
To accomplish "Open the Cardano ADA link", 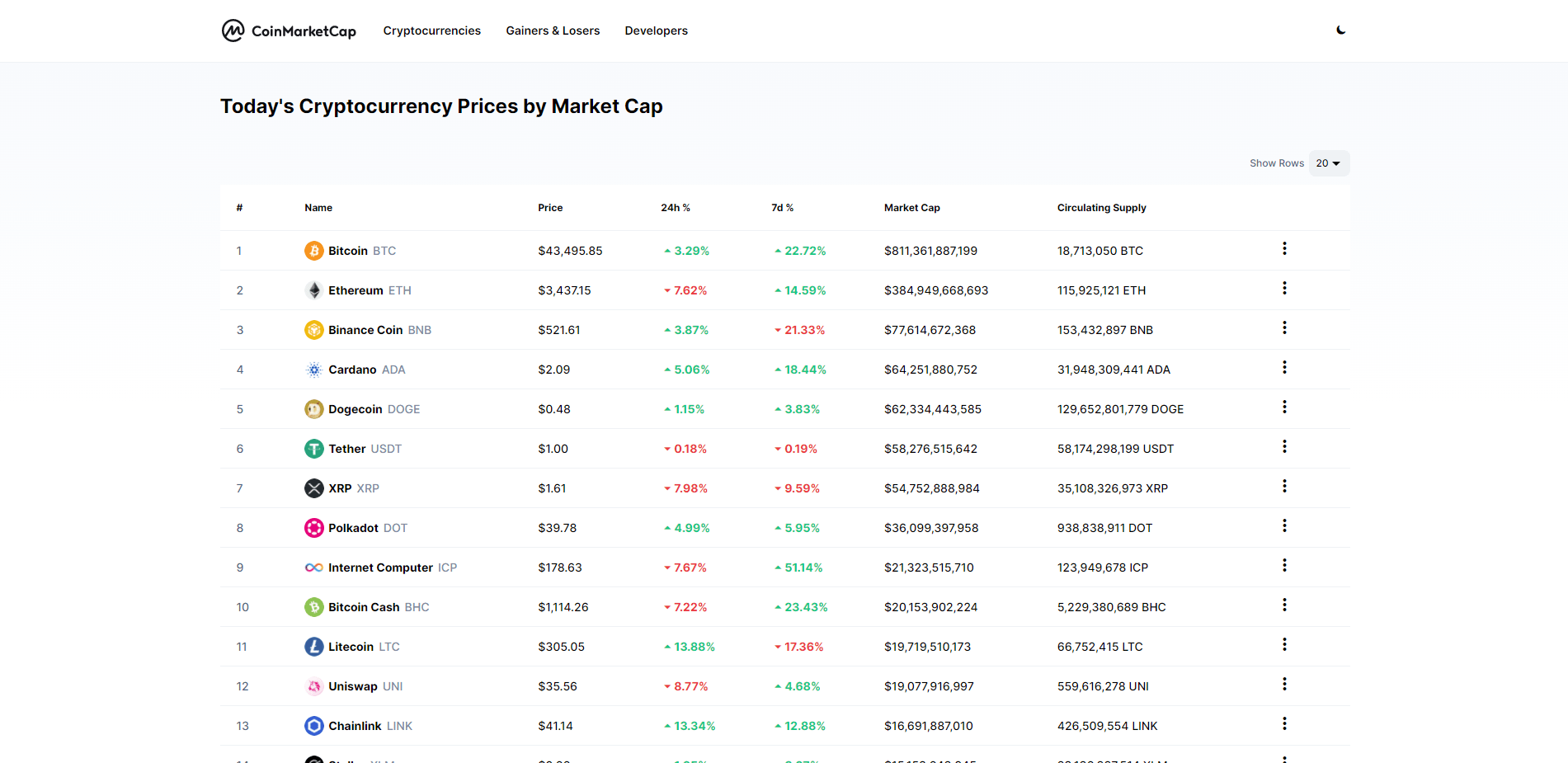I will [367, 370].
